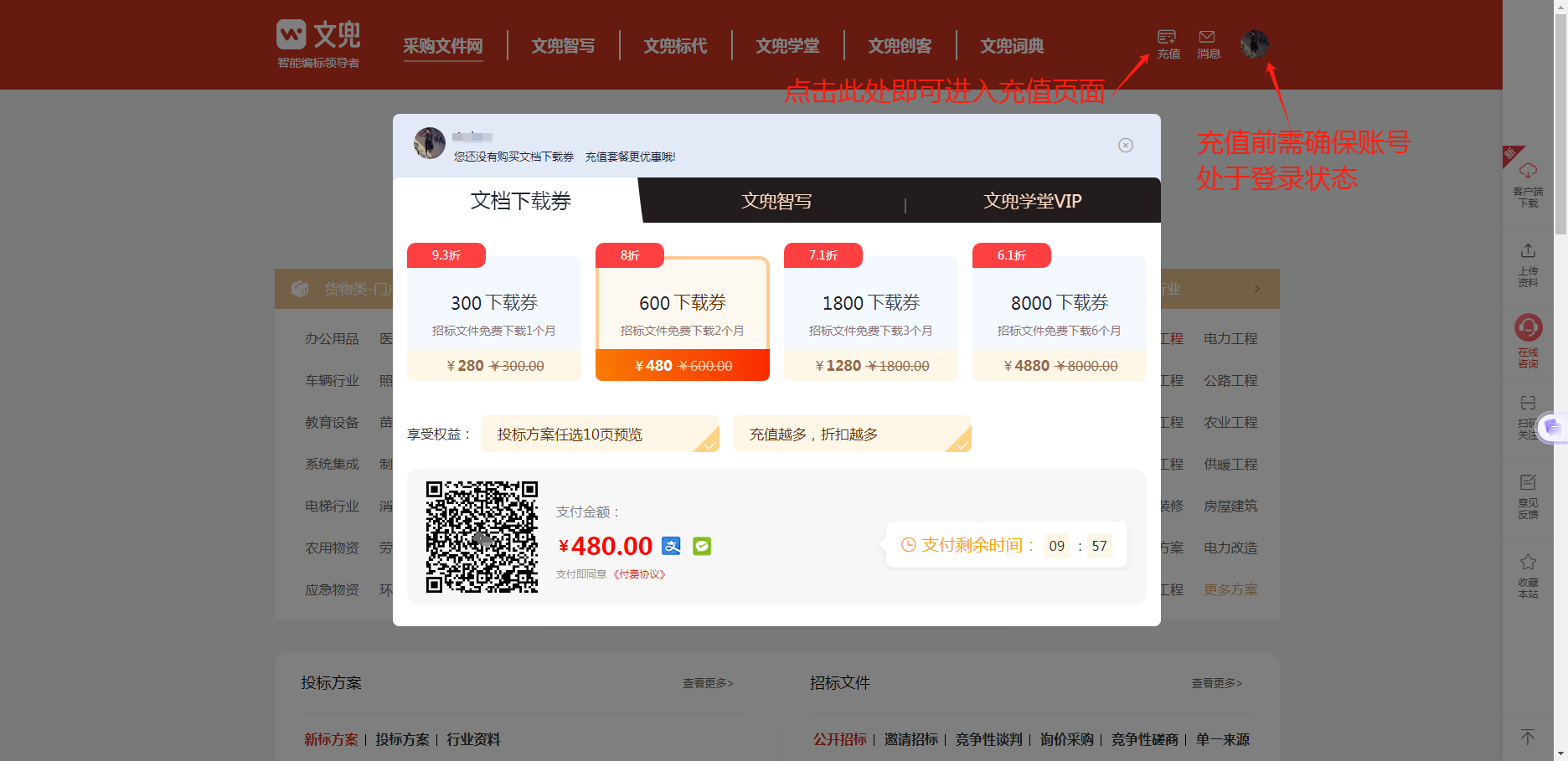1568x761 pixels.
Task: Click 电力工程 category link
Action: [x=1230, y=338]
